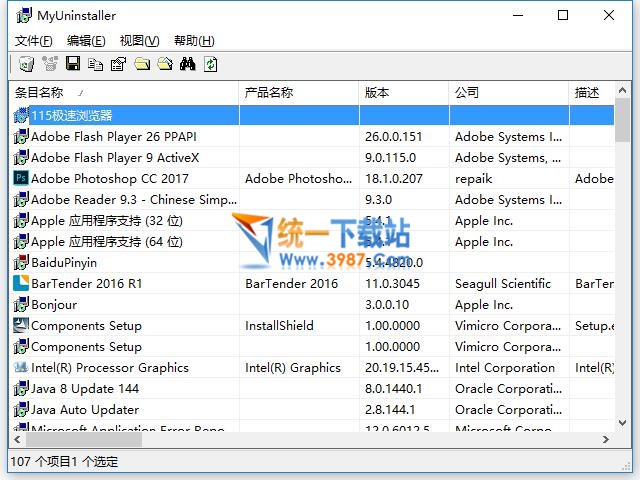Select the Apple 应用程序支持 (32 位) entry
This screenshot has height=480, width=640.
click(107, 220)
